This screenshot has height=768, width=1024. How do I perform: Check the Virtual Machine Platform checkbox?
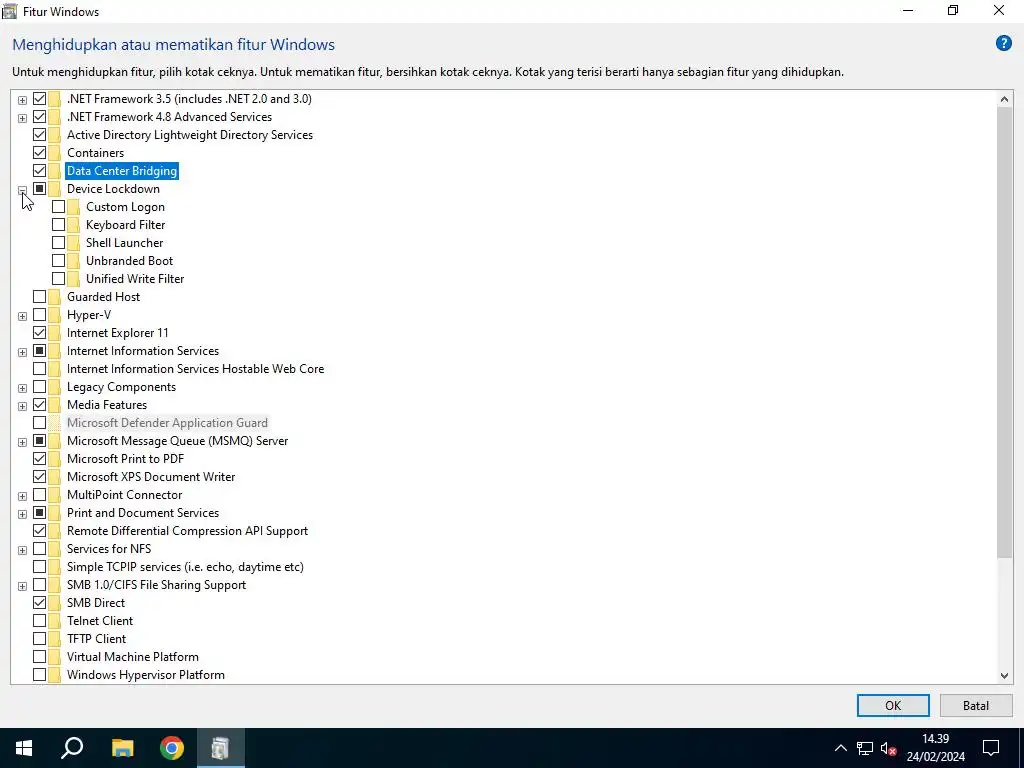(x=39, y=657)
